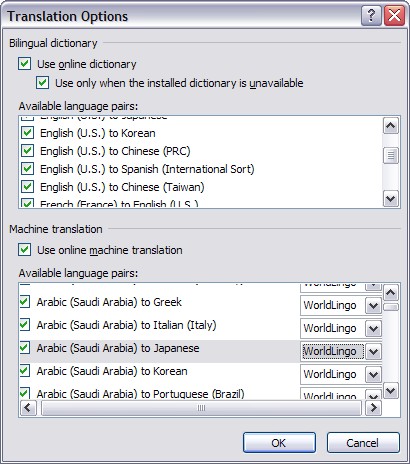Screen dimensions: 410x464
Task: Select the Arabic (Saudi Arabia) to Japanese text
Action: click(118, 348)
